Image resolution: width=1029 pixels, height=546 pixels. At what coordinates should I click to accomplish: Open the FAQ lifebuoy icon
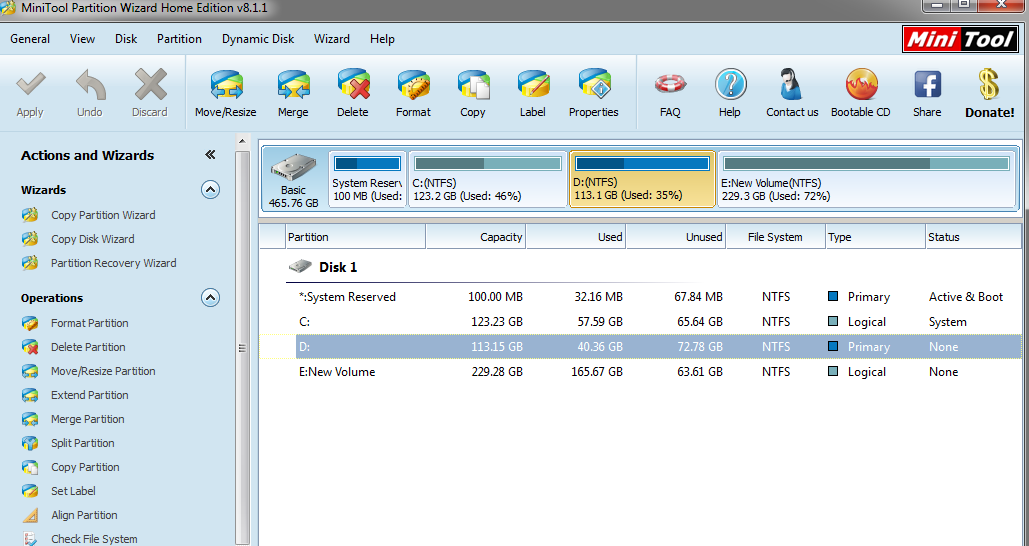670,85
